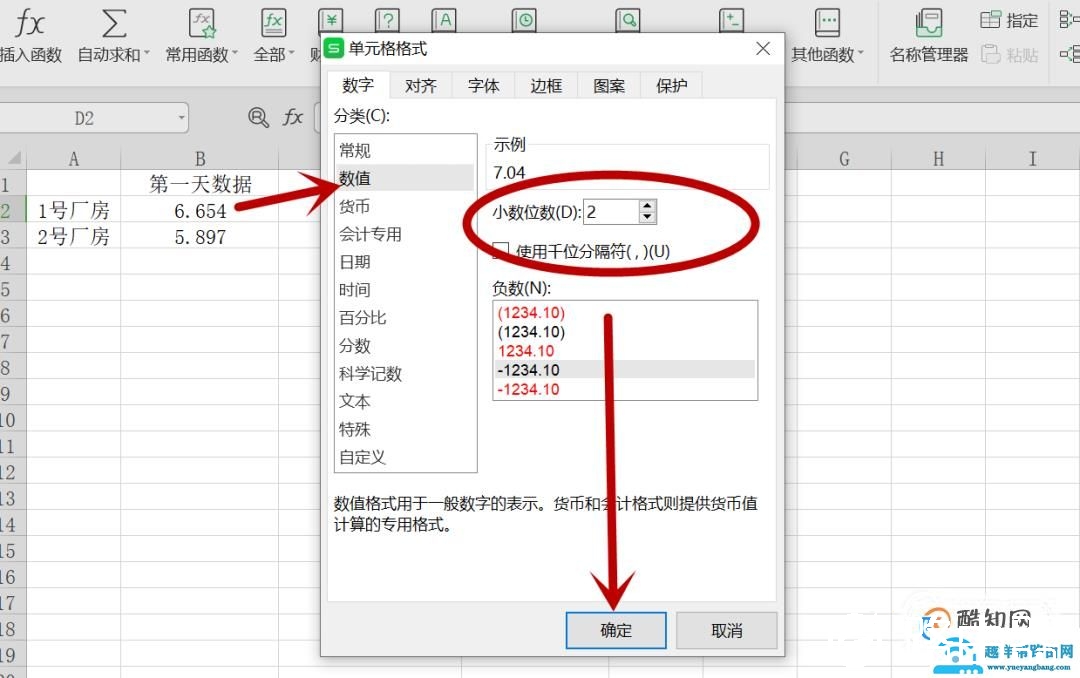This screenshot has height=678, width=1080.
Task: Select column A header
Action: [74, 159]
